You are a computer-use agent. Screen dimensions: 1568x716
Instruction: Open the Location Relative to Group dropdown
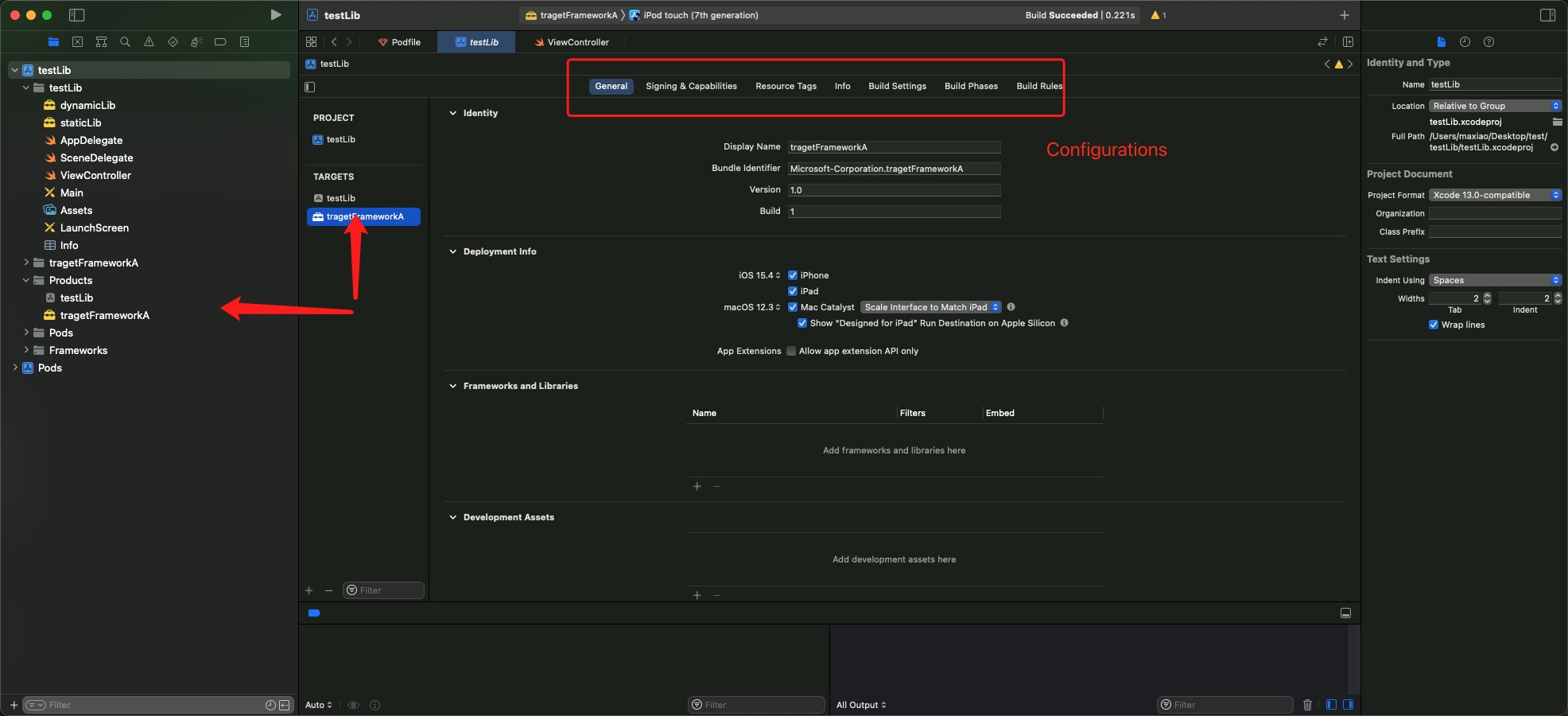[x=1495, y=106]
